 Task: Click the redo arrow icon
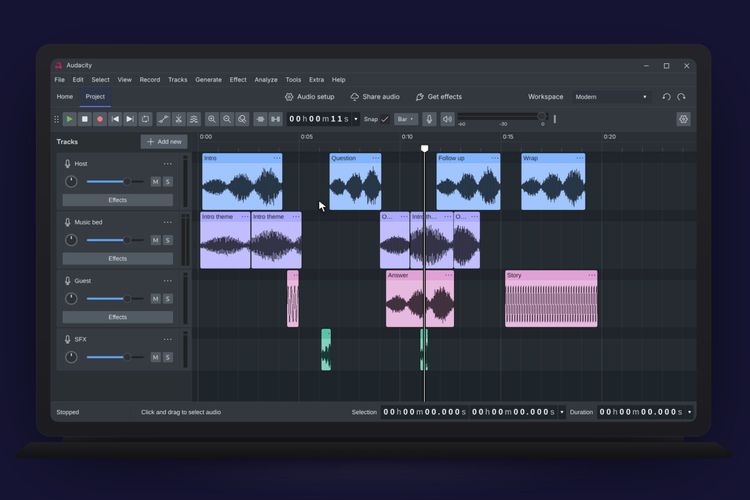682,97
